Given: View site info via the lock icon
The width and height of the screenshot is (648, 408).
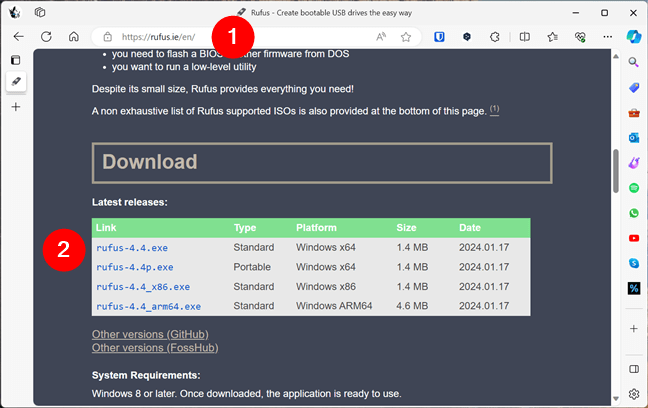Looking at the screenshot, I should coord(107,37).
